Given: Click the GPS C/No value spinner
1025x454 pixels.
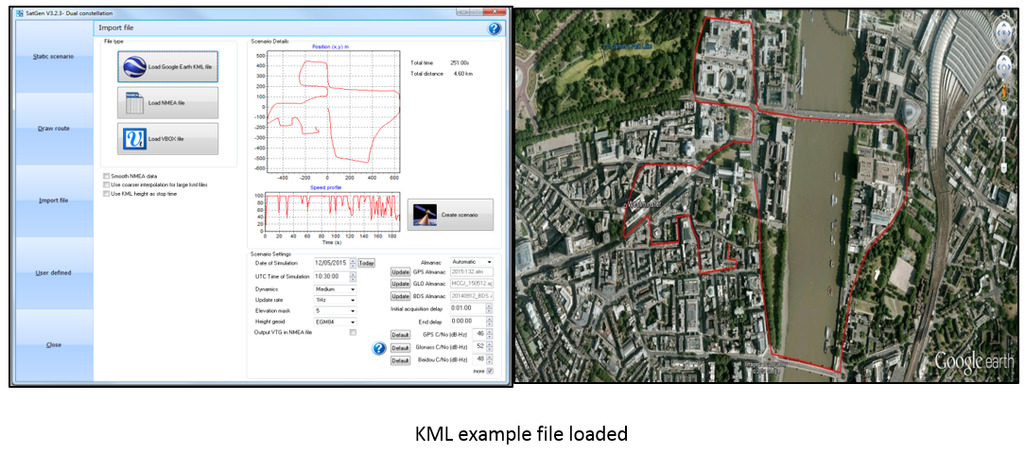Looking at the screenshot, I should tap(490, 334).
